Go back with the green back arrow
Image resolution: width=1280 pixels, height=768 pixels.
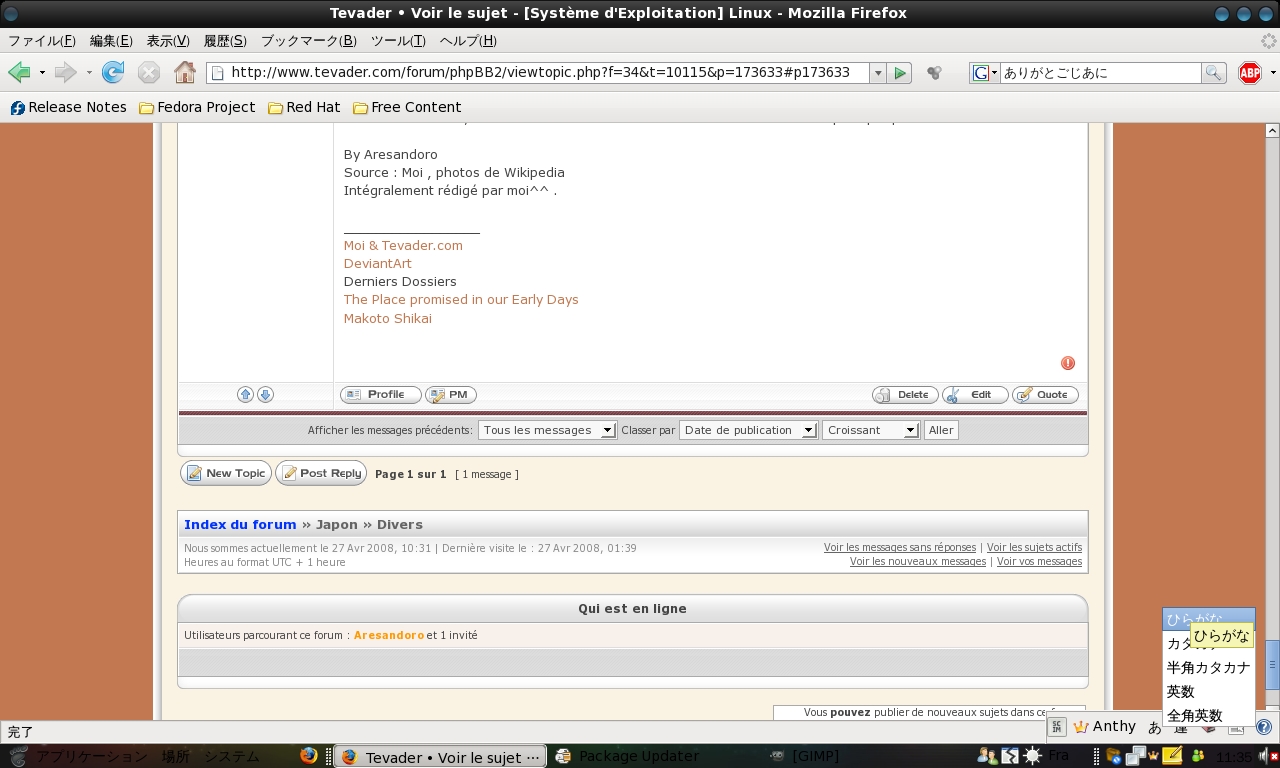point(19,72)
